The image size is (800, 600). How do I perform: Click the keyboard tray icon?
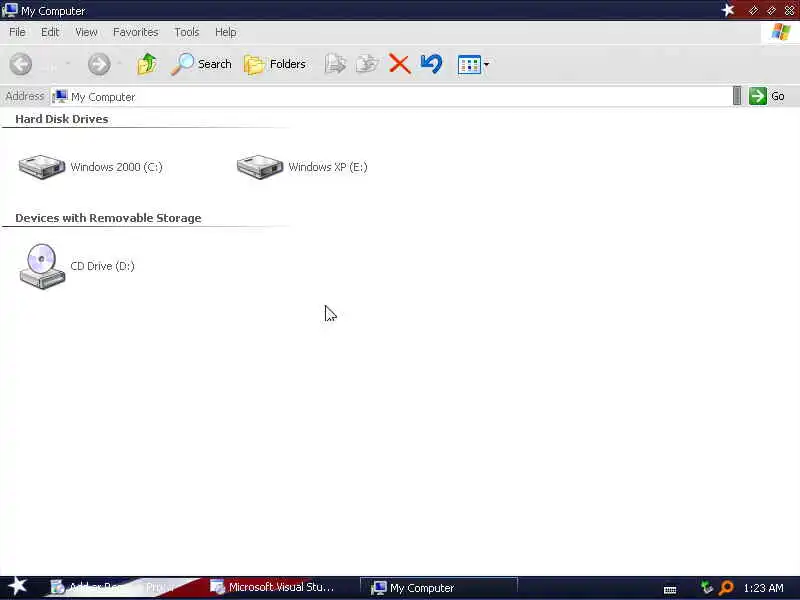point(670,590)
